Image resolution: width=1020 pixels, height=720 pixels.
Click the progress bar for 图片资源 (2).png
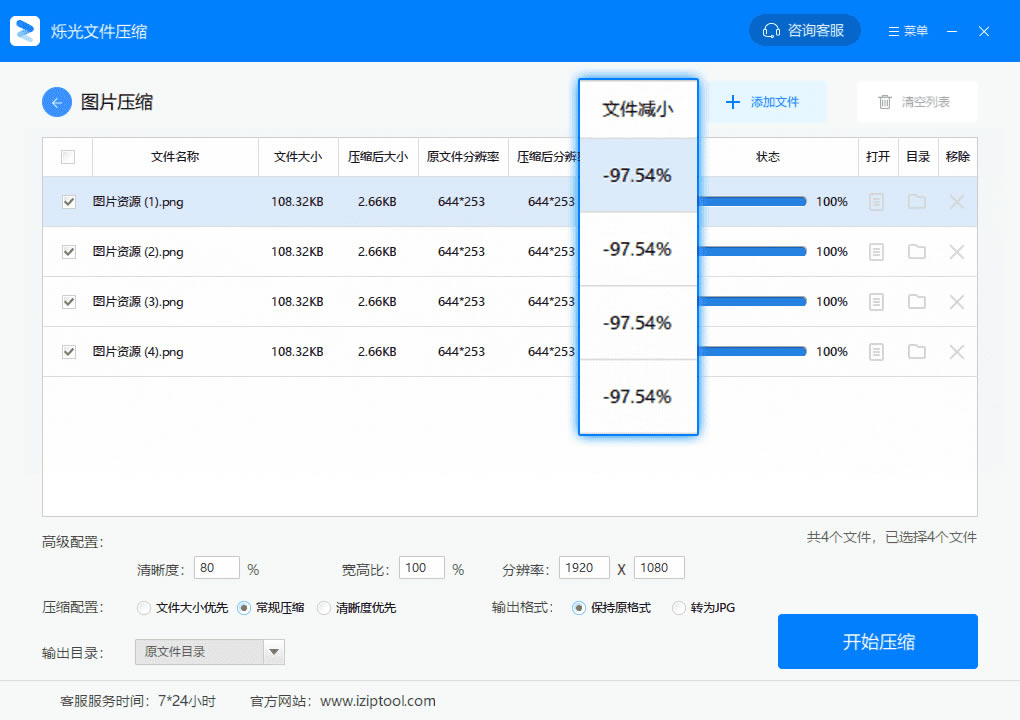750,251
